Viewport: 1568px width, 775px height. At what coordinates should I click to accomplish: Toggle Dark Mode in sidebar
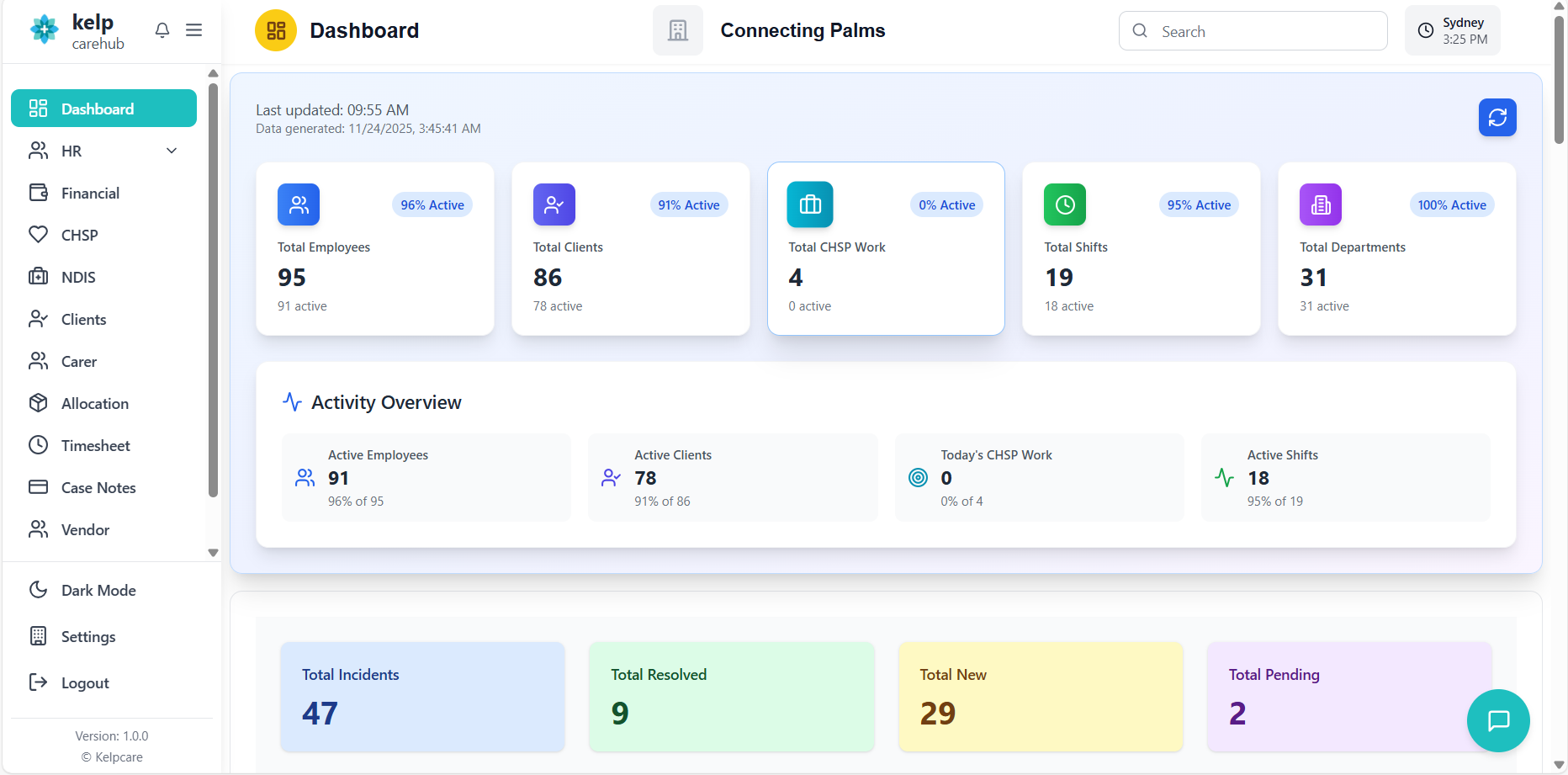coord(98,591)
